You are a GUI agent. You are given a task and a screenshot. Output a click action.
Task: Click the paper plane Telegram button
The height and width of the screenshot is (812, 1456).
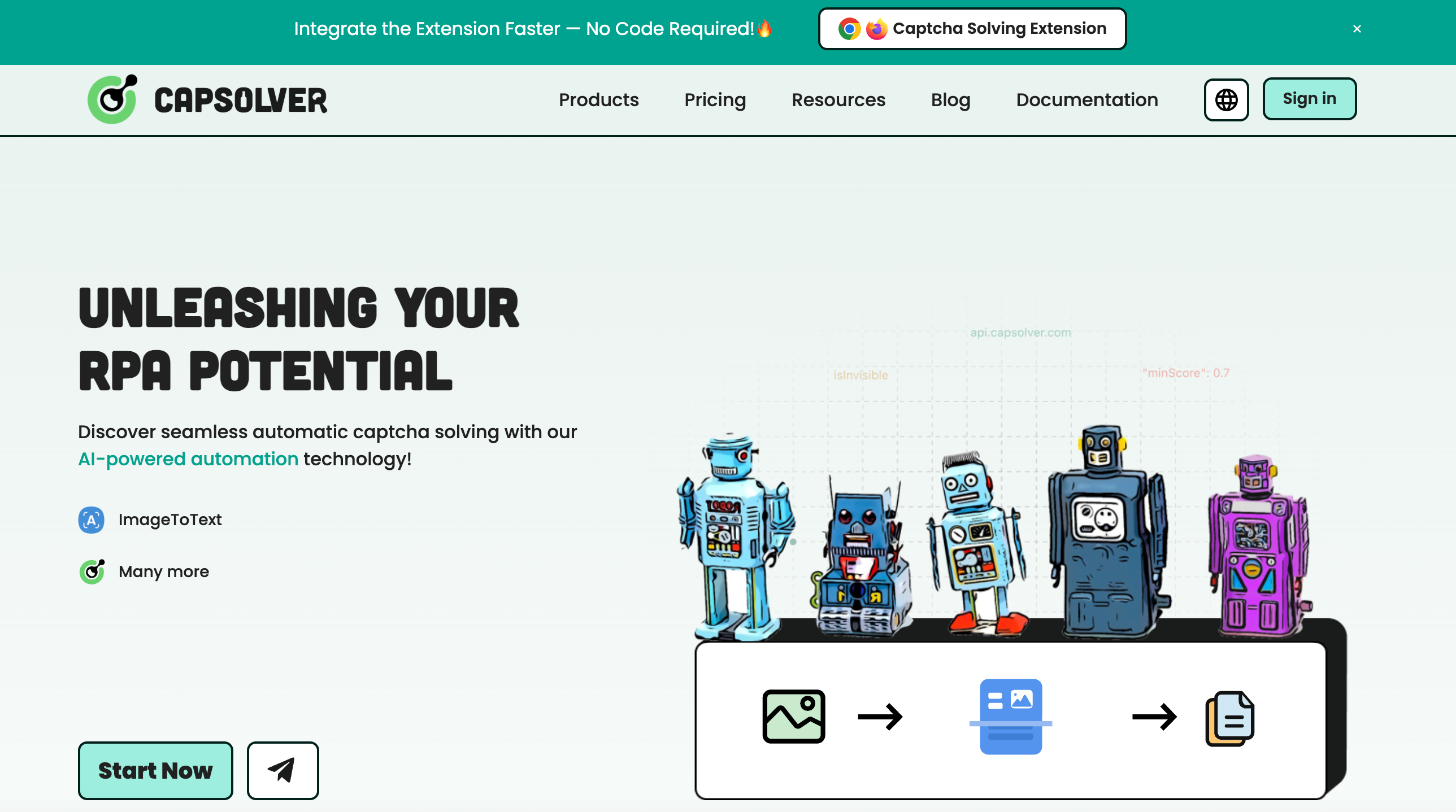(282, 770)
